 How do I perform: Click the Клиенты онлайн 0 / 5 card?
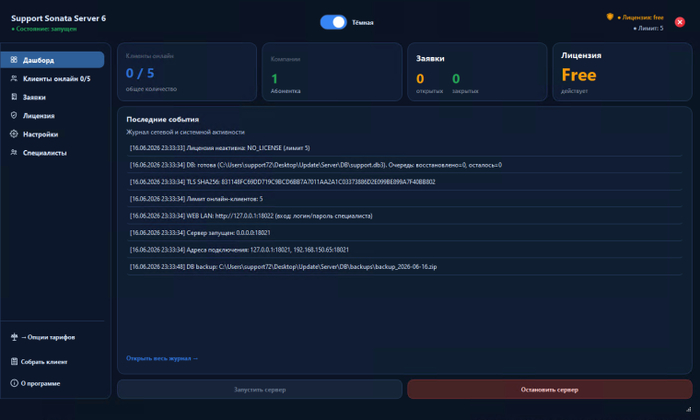point(187,72)
